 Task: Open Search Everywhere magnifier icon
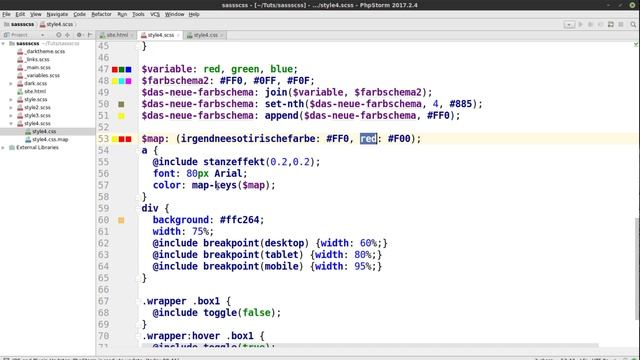point(633,24)
